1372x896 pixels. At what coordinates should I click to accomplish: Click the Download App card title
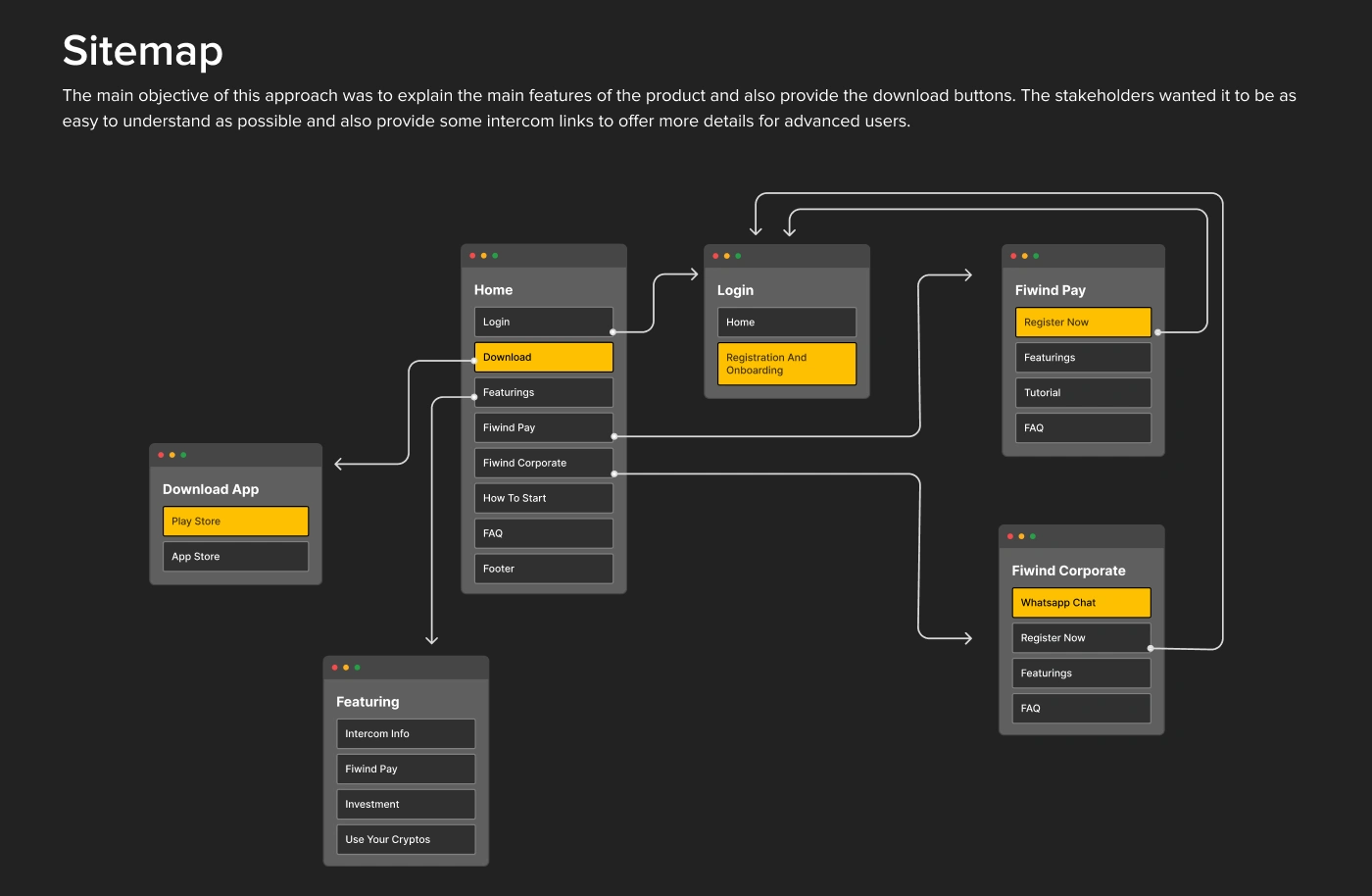click(211, 489)
